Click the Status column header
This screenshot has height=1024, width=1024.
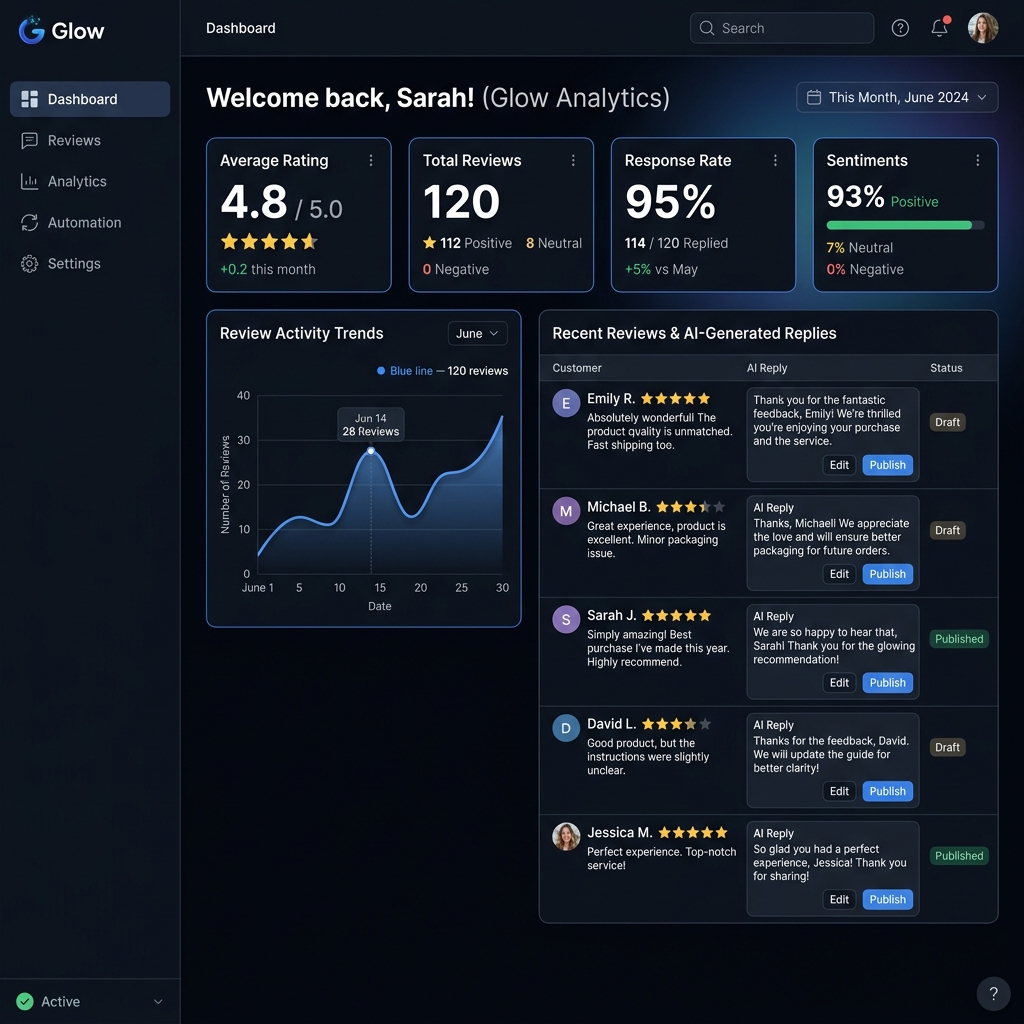coord(946,368)
